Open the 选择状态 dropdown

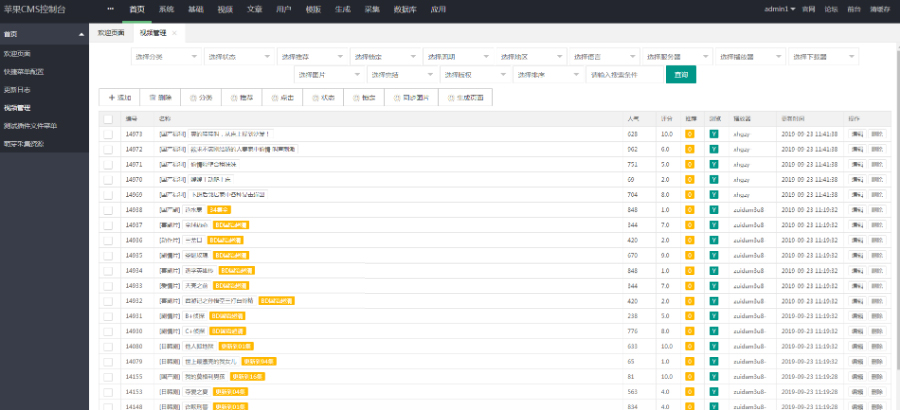239,57
